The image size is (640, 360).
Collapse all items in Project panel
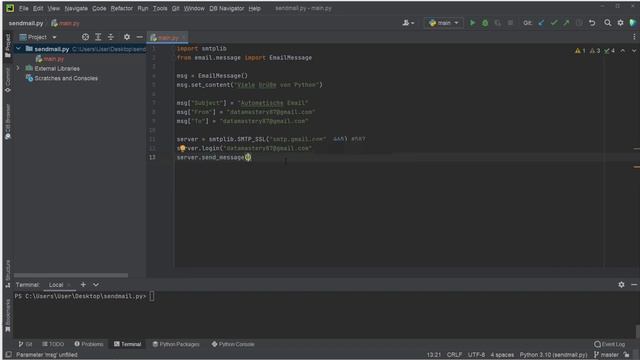pyautogui.click(x=111, y=37)
